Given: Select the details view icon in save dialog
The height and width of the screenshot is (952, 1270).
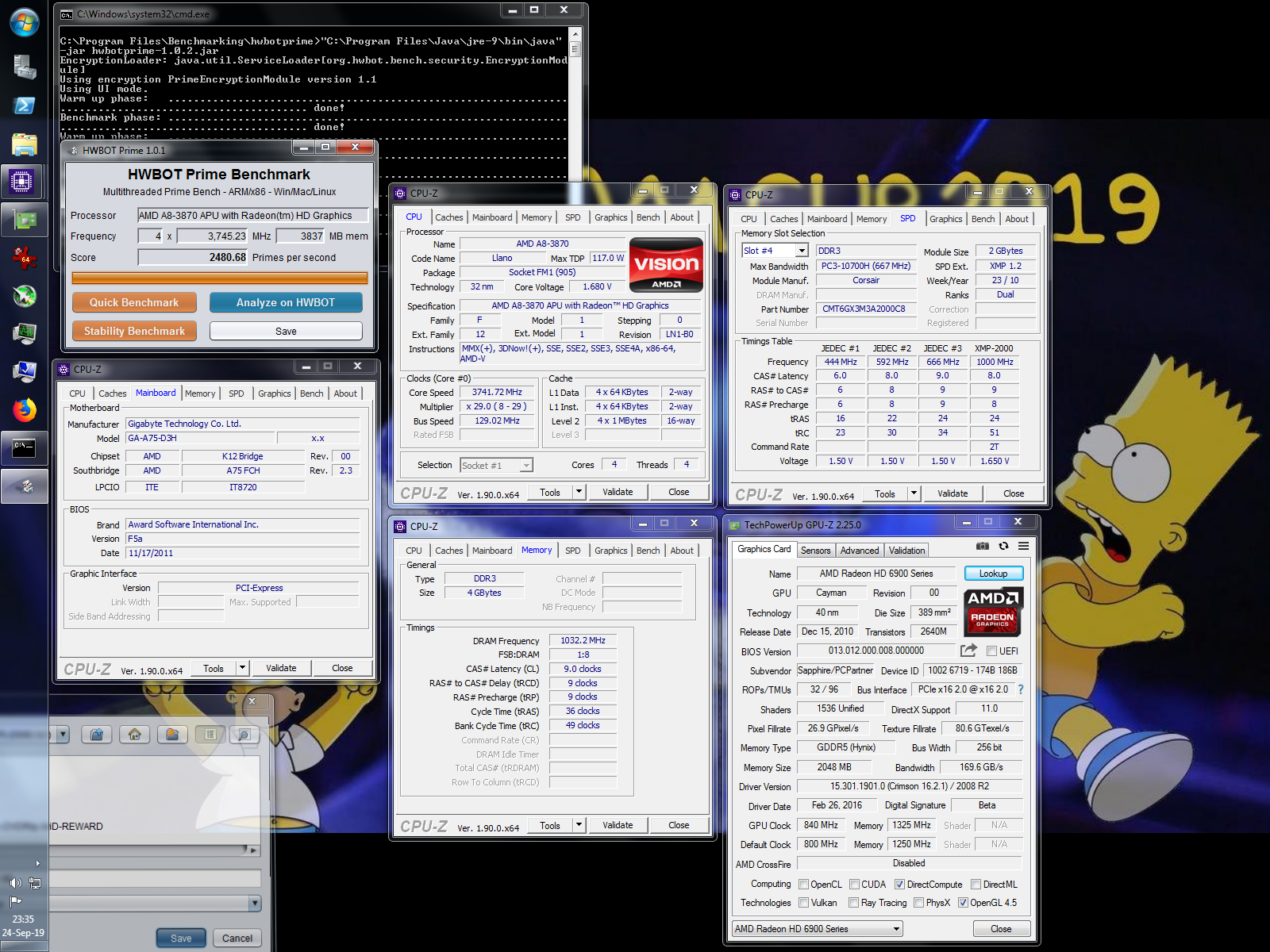Looking at the screenshot, I should pos(244,735).
